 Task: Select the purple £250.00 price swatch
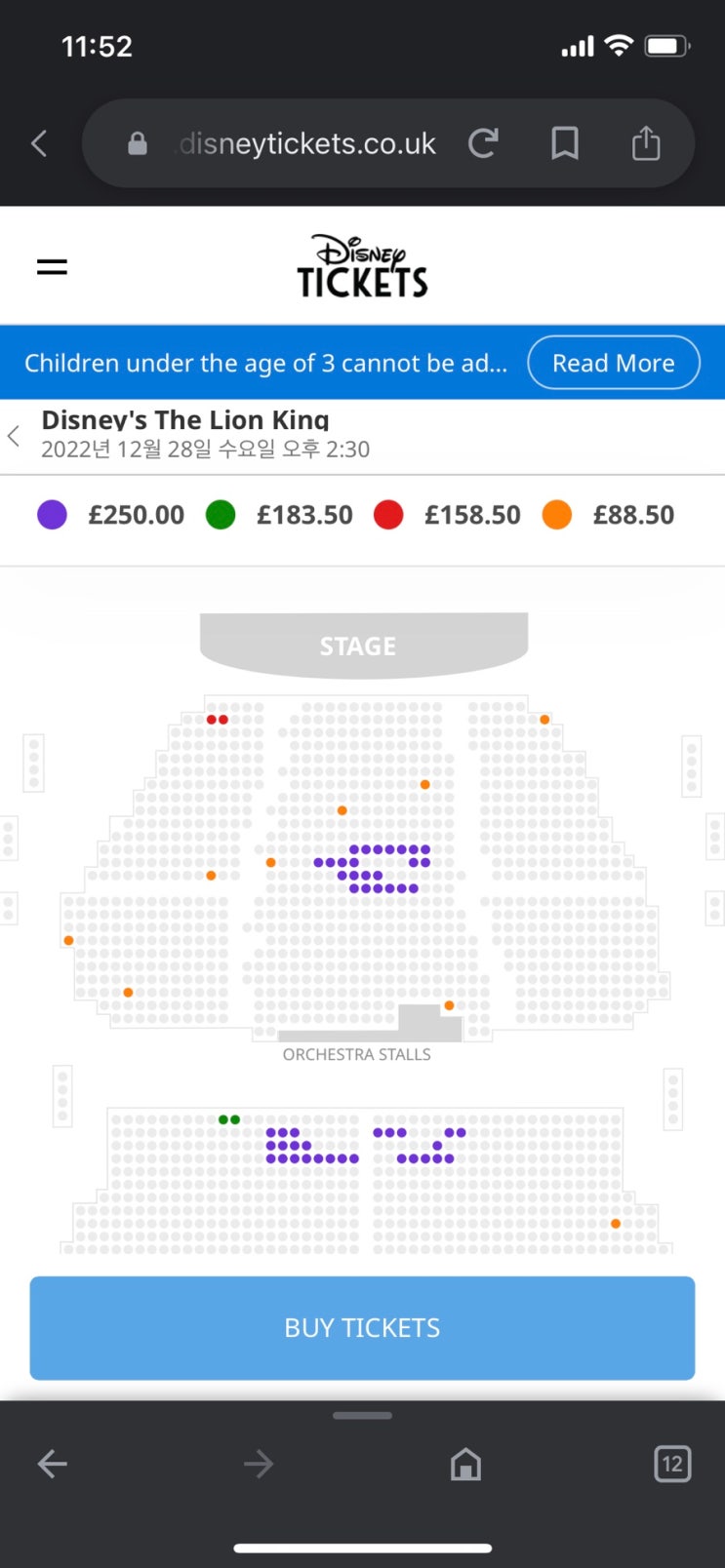(x=52, y=515)
